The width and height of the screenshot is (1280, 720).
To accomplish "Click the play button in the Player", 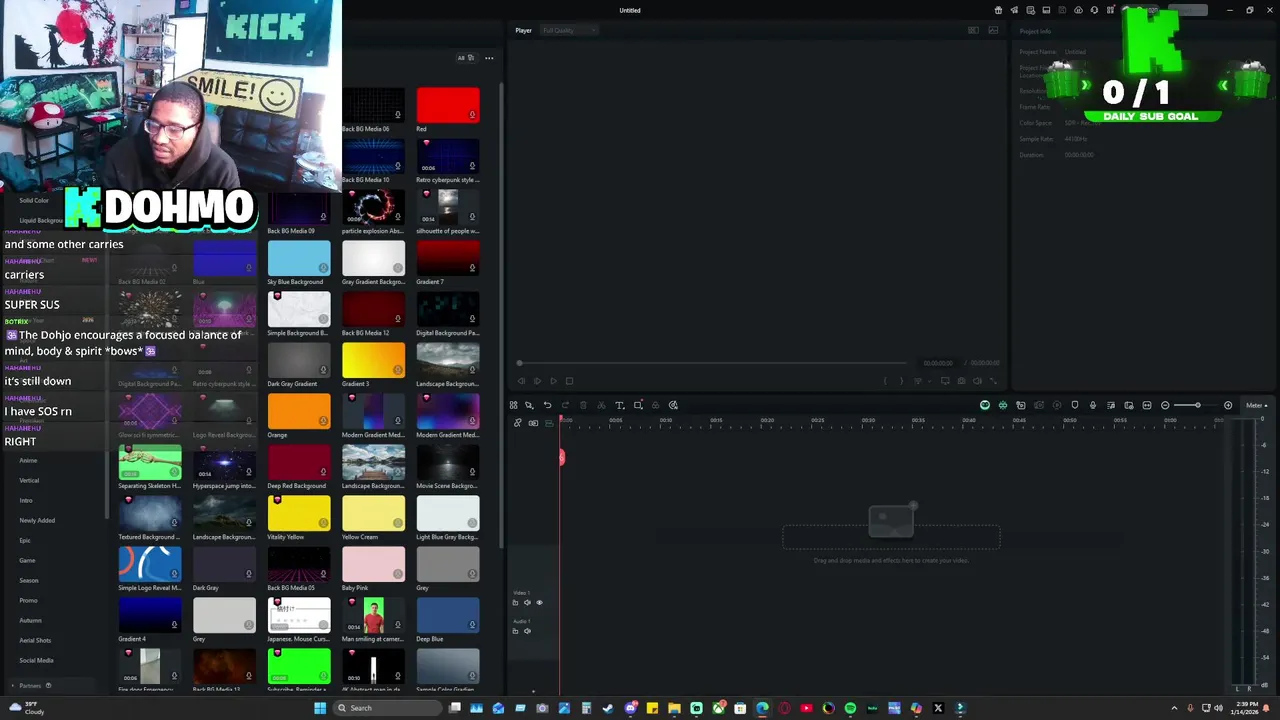I will tap(553, 381).
